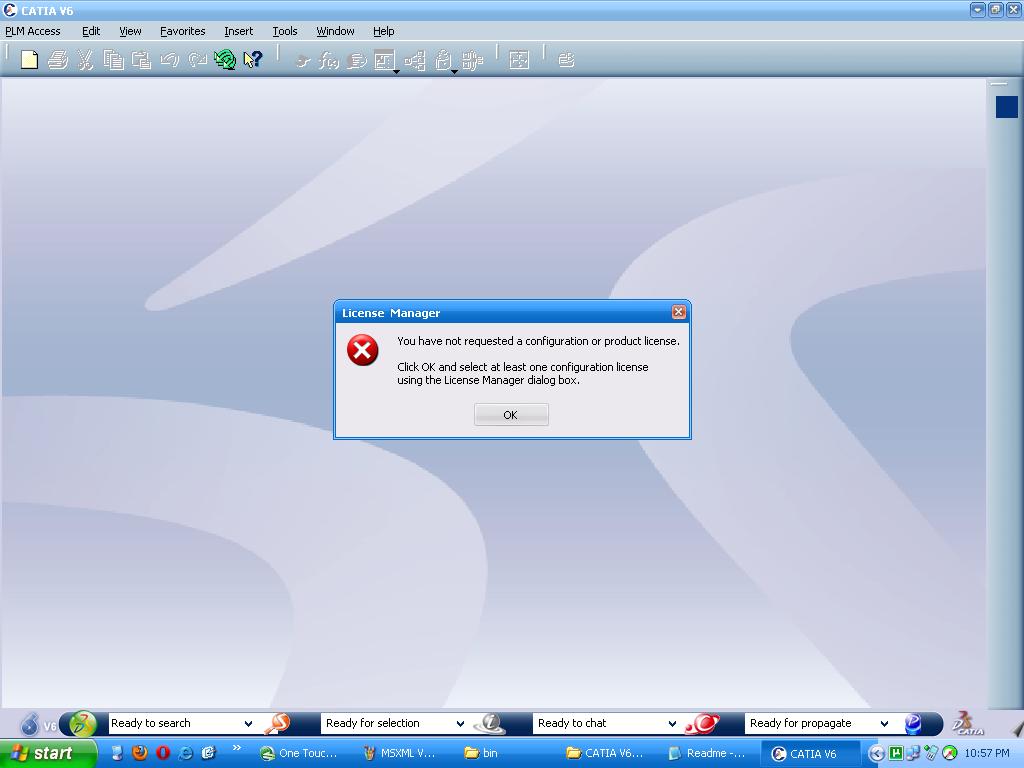Viewport: 1024px width, 768px height.
Task: Click the V6 compass icon at bottom-left
Action: 30,724
